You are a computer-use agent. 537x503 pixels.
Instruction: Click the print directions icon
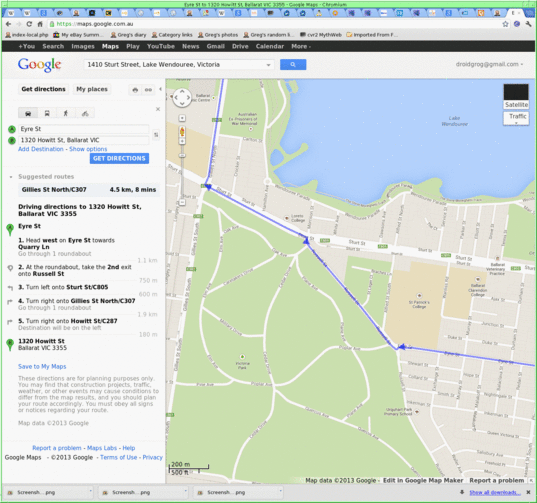135,90
